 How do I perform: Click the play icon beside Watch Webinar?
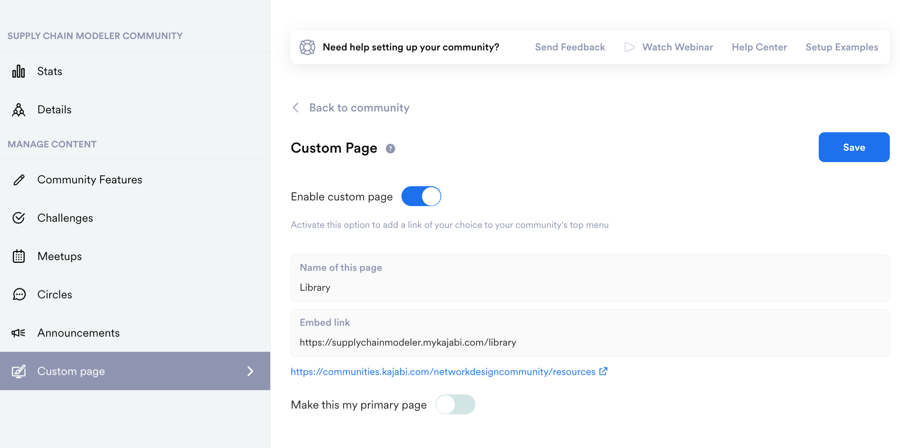pyautogui.click(x=629, y=47)
